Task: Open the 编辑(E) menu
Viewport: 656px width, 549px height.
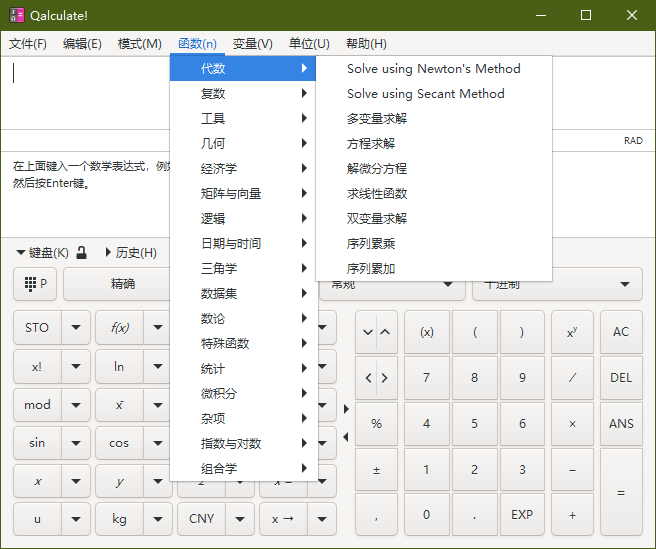Action: pos(82,44)
